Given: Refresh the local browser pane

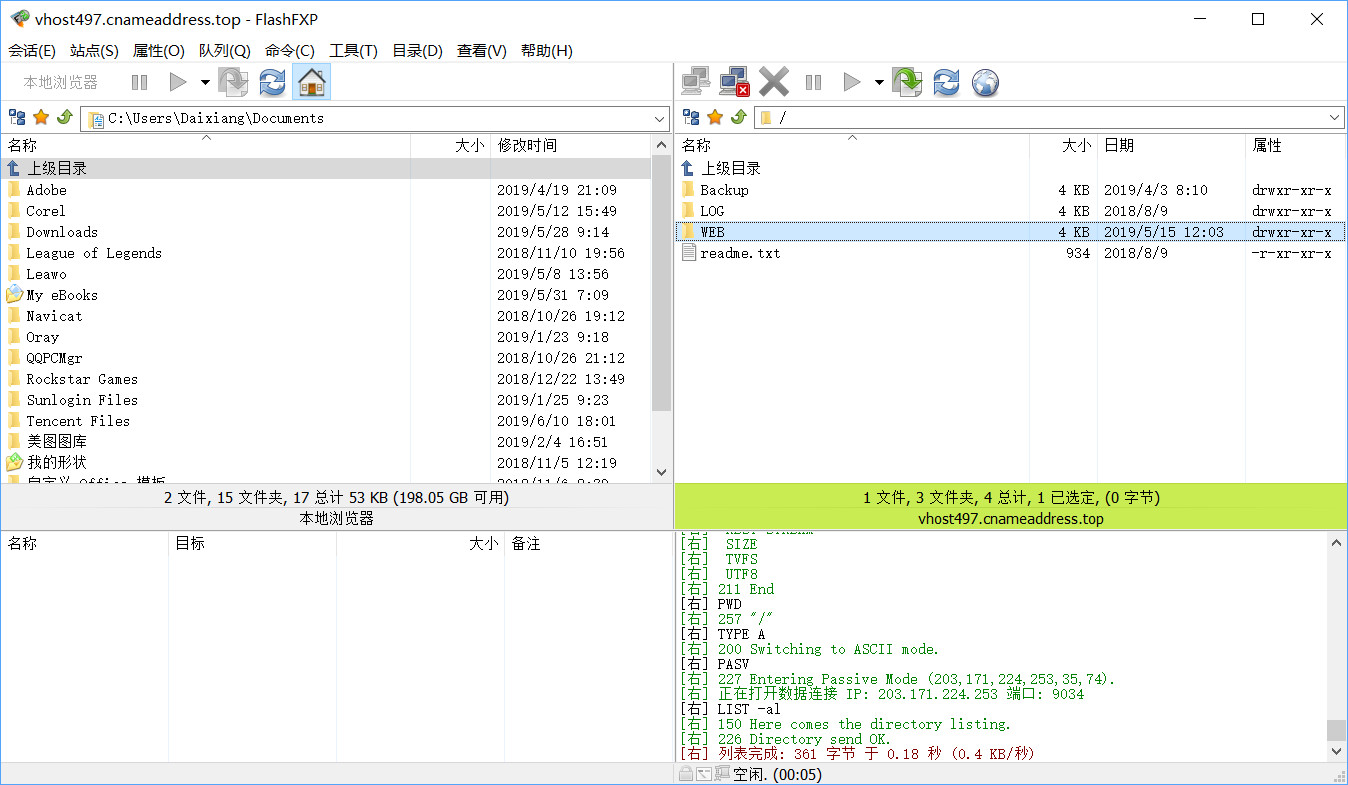Looking at the screenshot, I should click(x=272, y=82).
